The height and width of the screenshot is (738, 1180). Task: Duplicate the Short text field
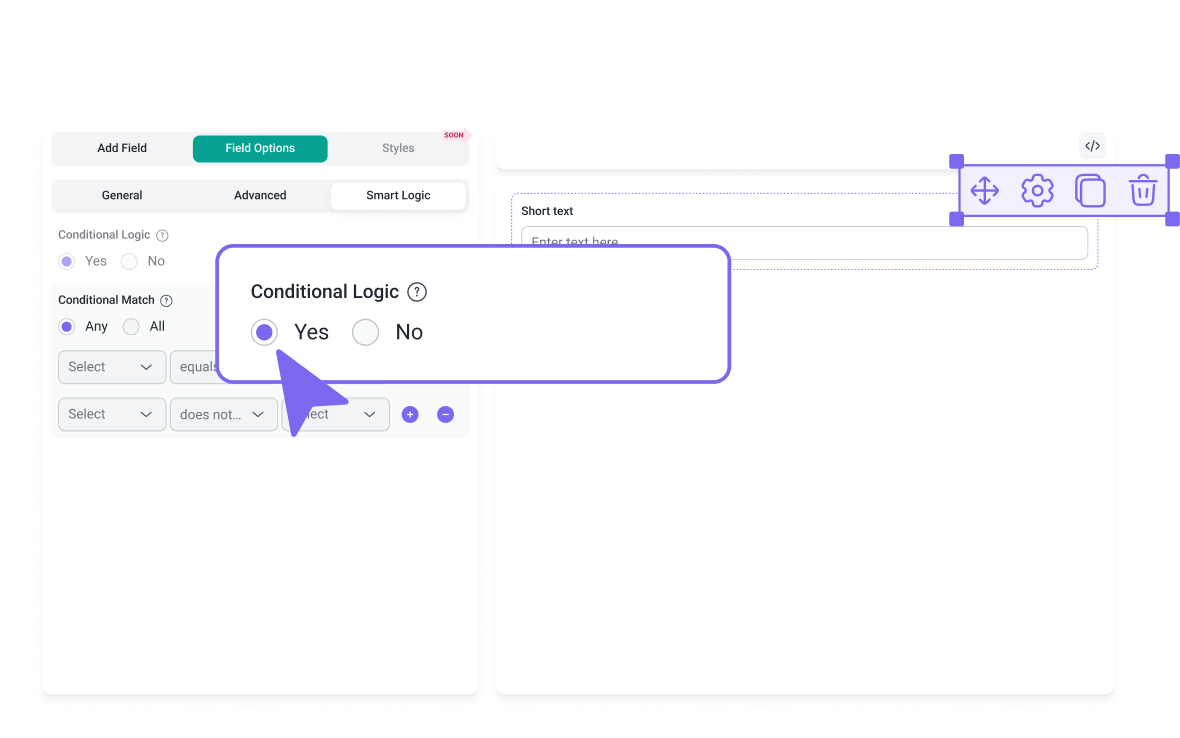[x=1090, y=190]
